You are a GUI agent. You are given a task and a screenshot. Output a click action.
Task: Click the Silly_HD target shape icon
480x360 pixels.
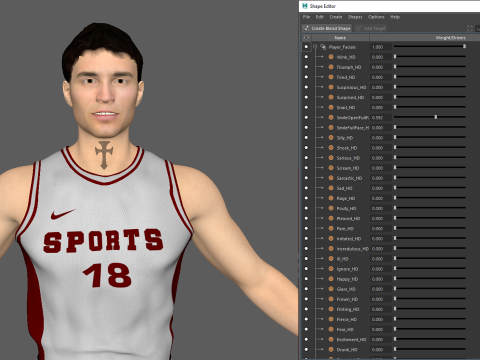(x=331, y=138)
